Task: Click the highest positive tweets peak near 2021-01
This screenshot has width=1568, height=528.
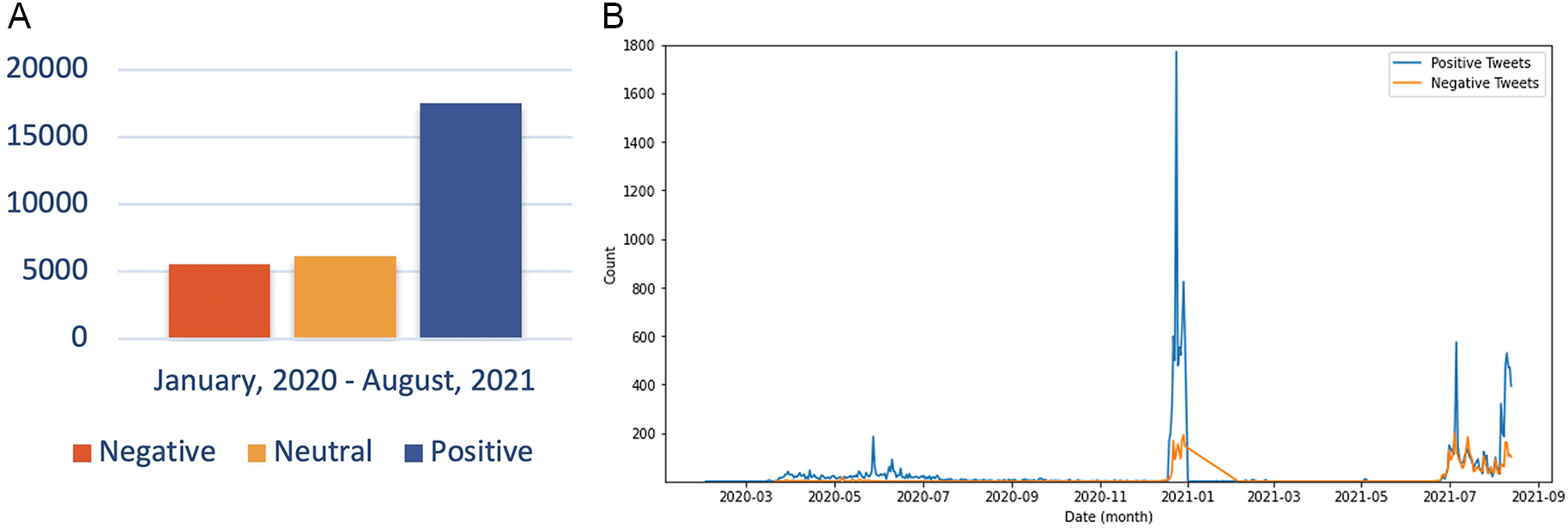Action: (1176, 53)
